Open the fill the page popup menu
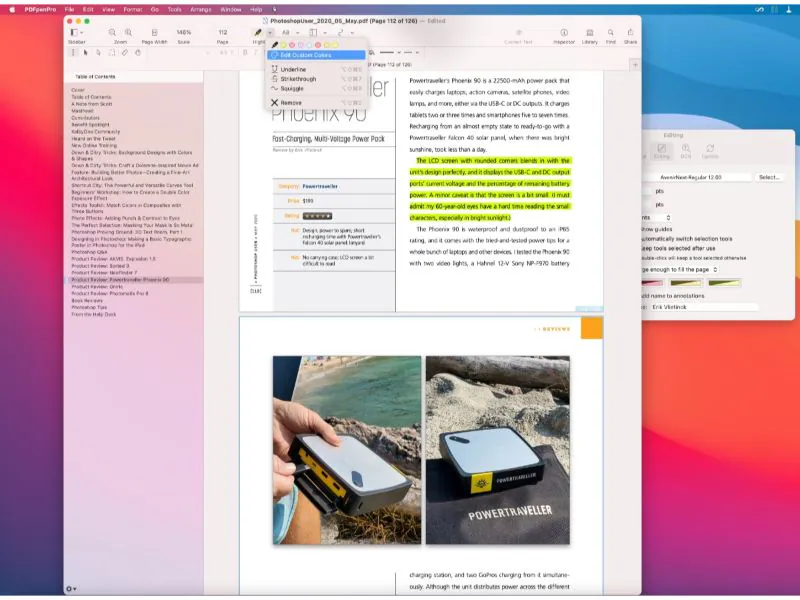 679,269
